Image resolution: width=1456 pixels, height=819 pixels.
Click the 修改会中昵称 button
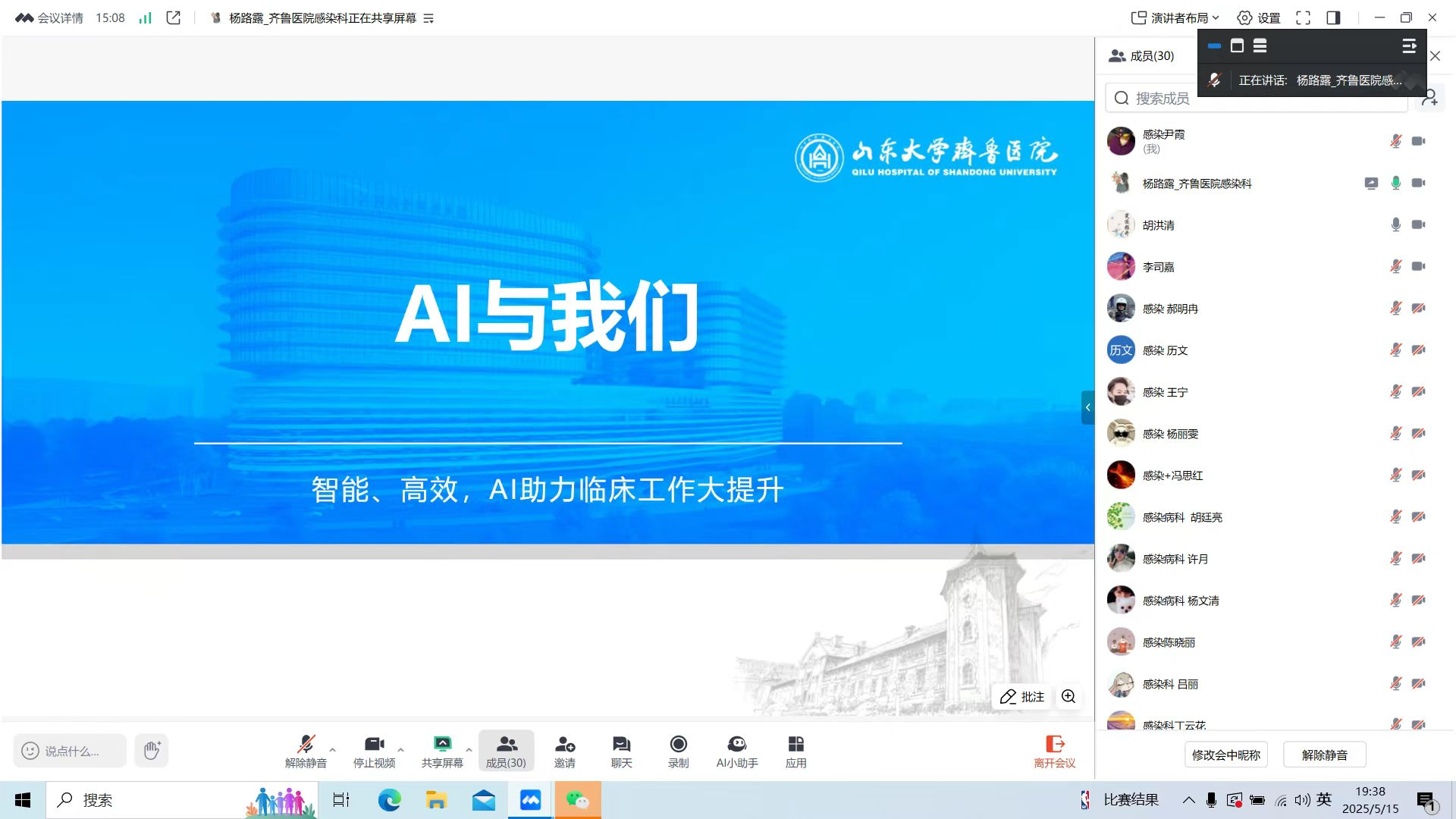tap(1225, 755)
